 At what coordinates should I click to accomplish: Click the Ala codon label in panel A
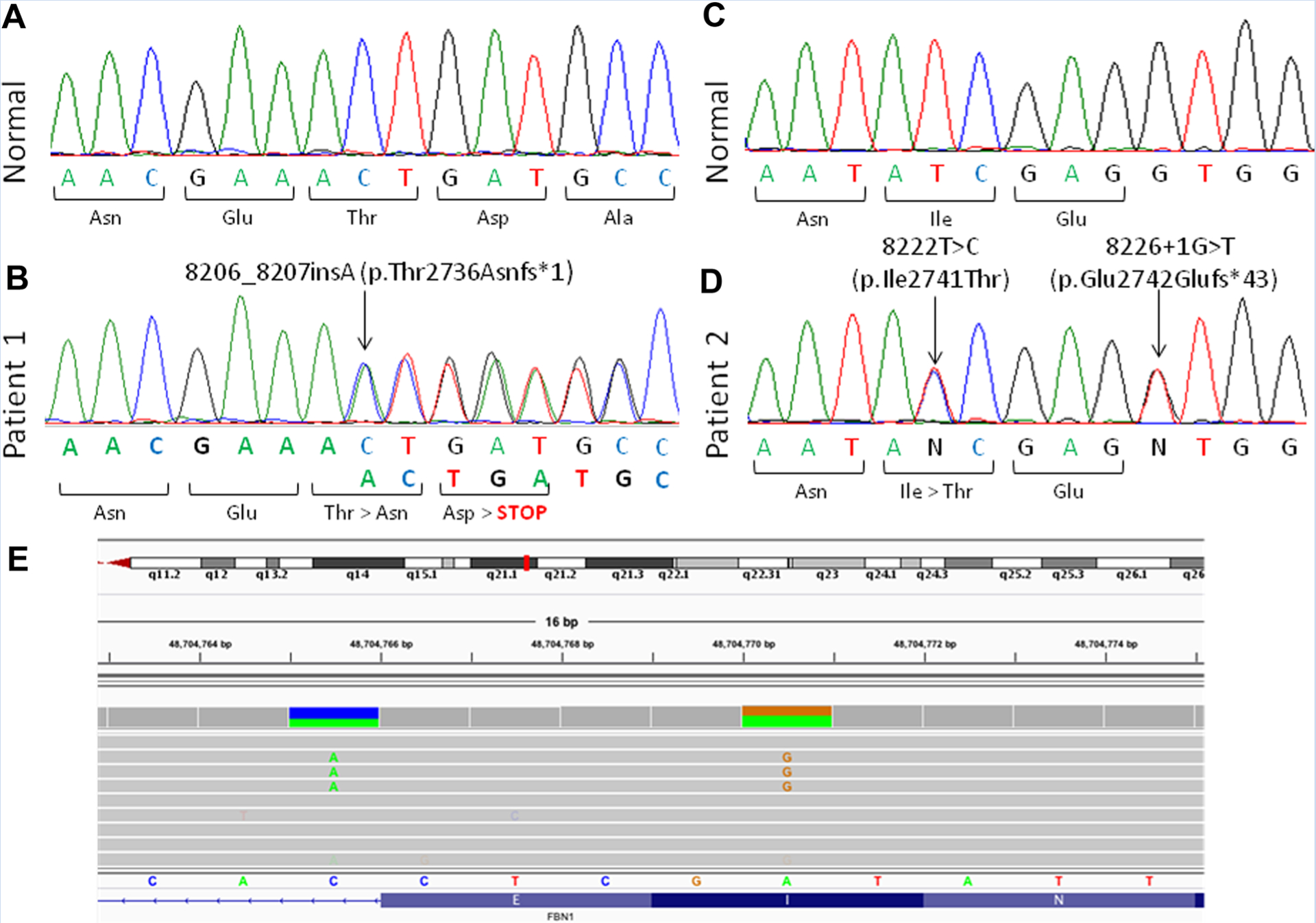[618, 218]
